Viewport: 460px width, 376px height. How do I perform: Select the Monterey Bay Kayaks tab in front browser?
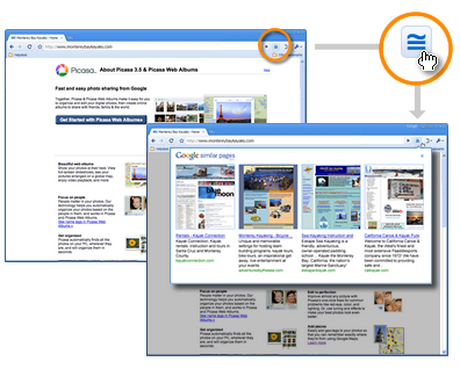[x=178, y=132]
